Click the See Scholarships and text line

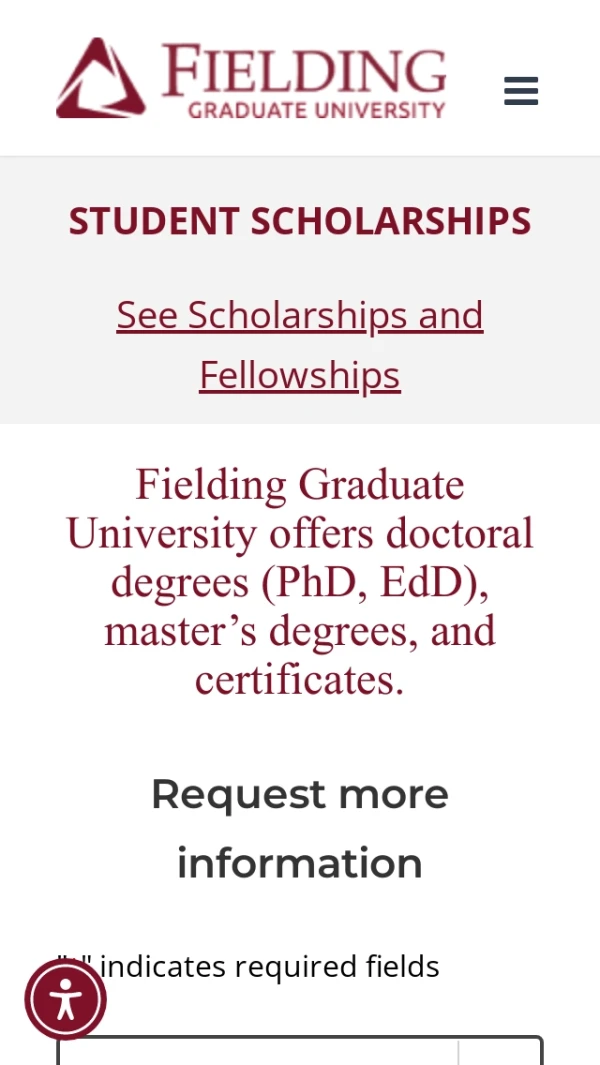(x=300, y=315)
